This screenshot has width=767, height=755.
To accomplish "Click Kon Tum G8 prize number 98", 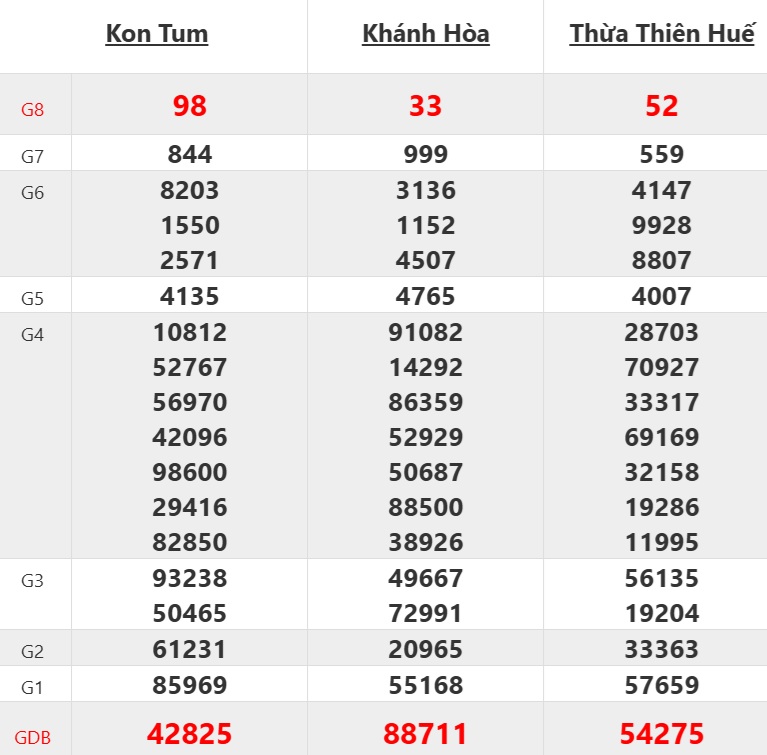I will pyautogui.click(x=189, y=105).
